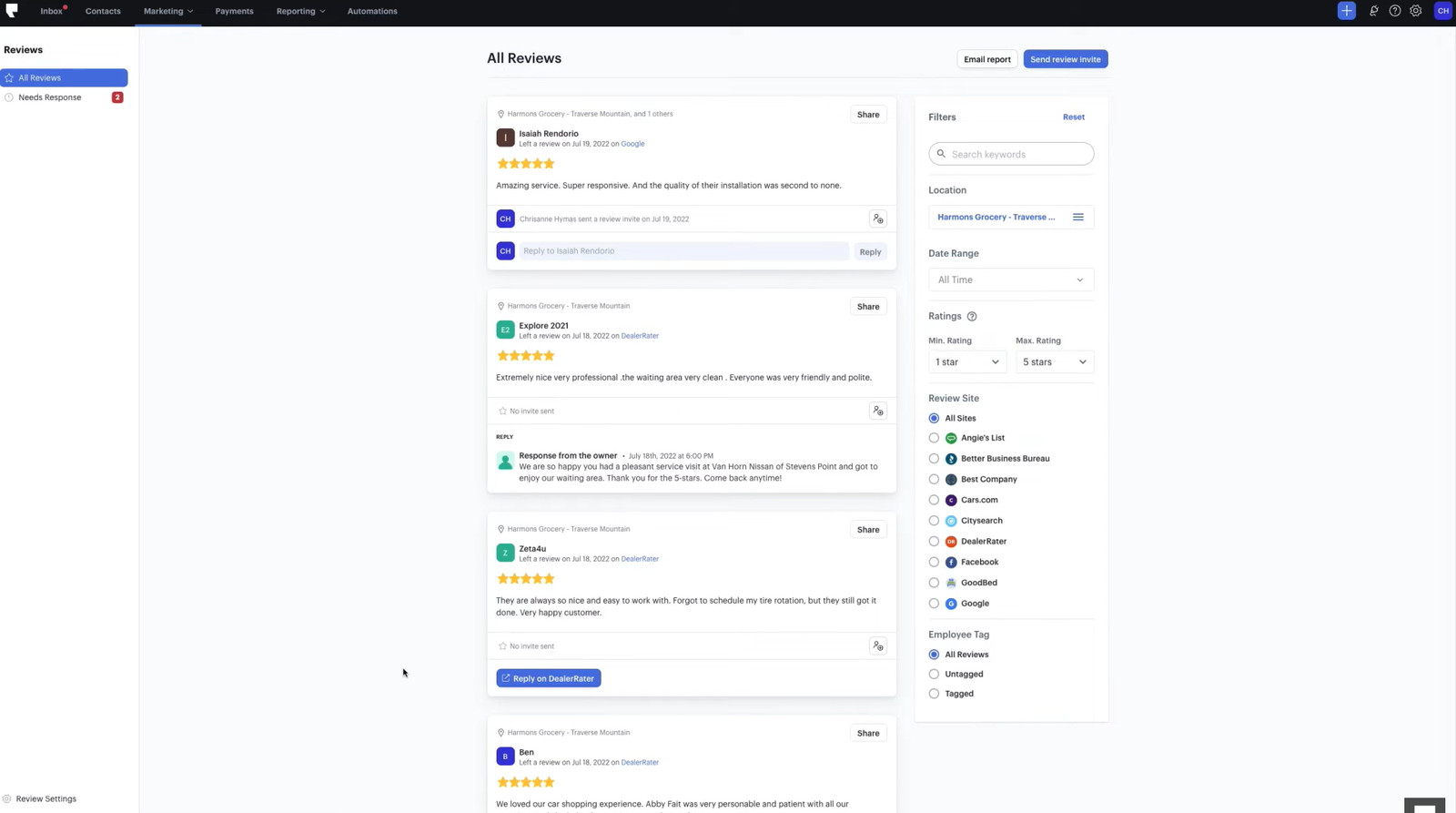This screenshot has width=1456, height=813.
Task: Select All Reviews employee tag radio
Action: 934,655
